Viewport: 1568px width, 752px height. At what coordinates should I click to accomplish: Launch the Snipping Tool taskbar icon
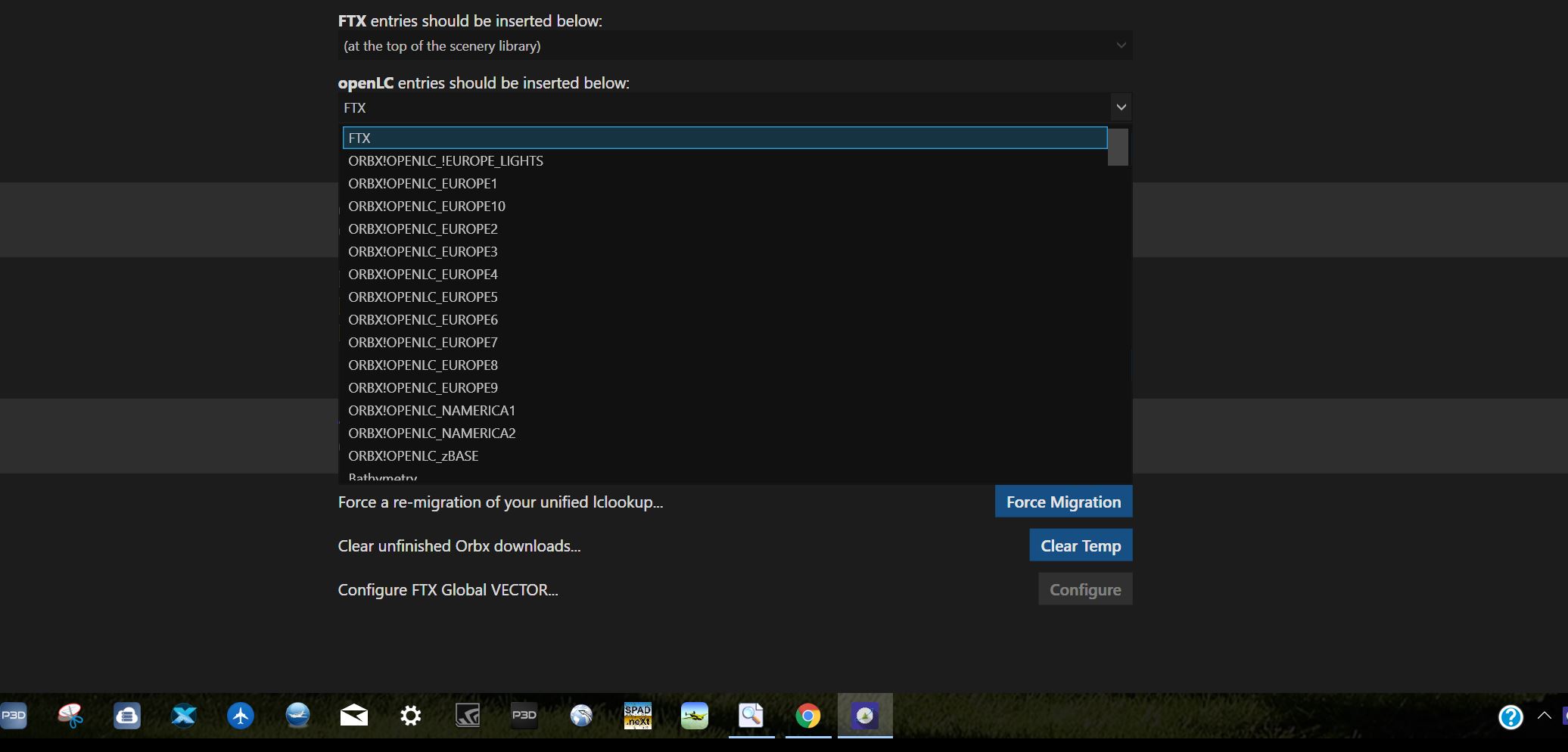point(70,716)
